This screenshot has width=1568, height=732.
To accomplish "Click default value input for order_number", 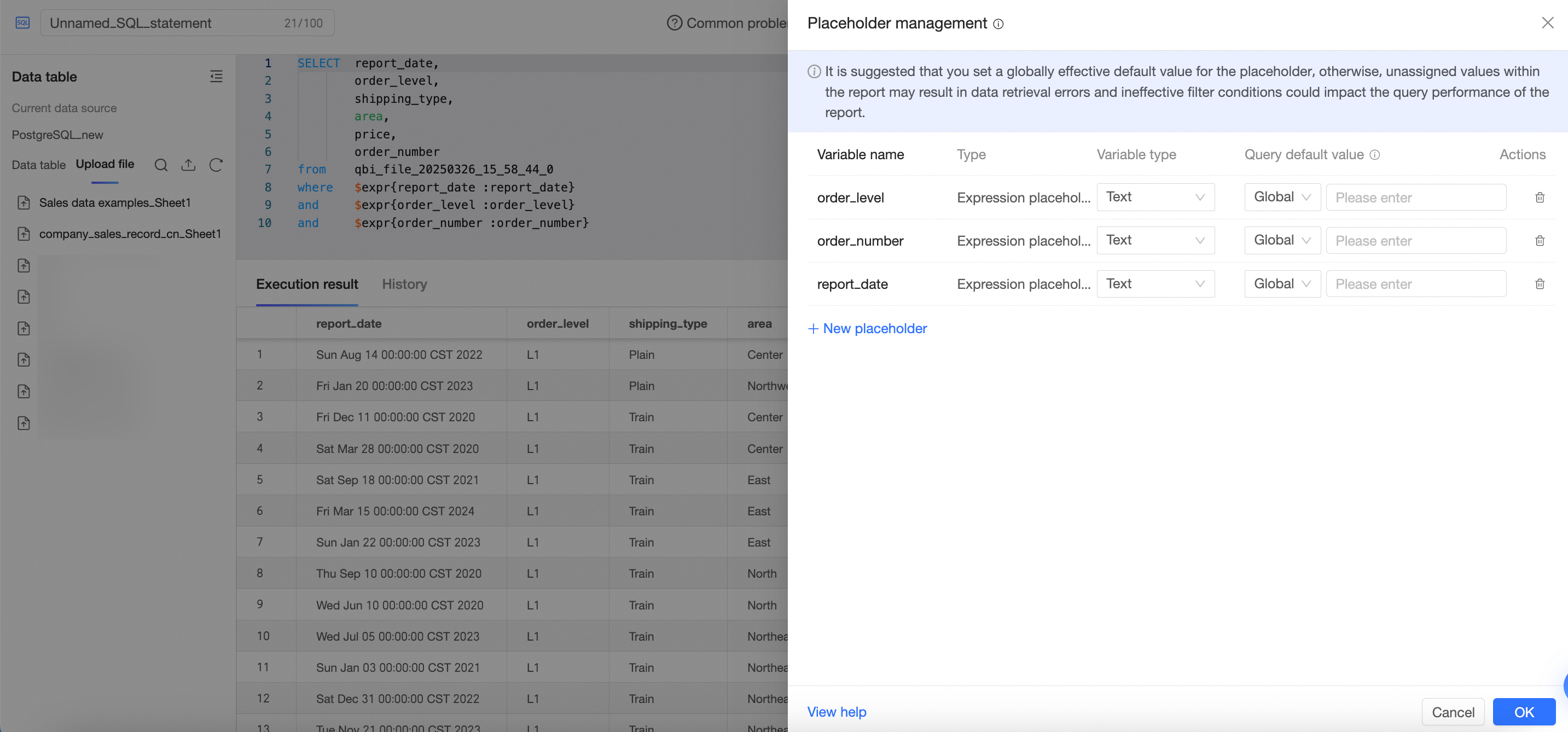I will point(1416,240).
